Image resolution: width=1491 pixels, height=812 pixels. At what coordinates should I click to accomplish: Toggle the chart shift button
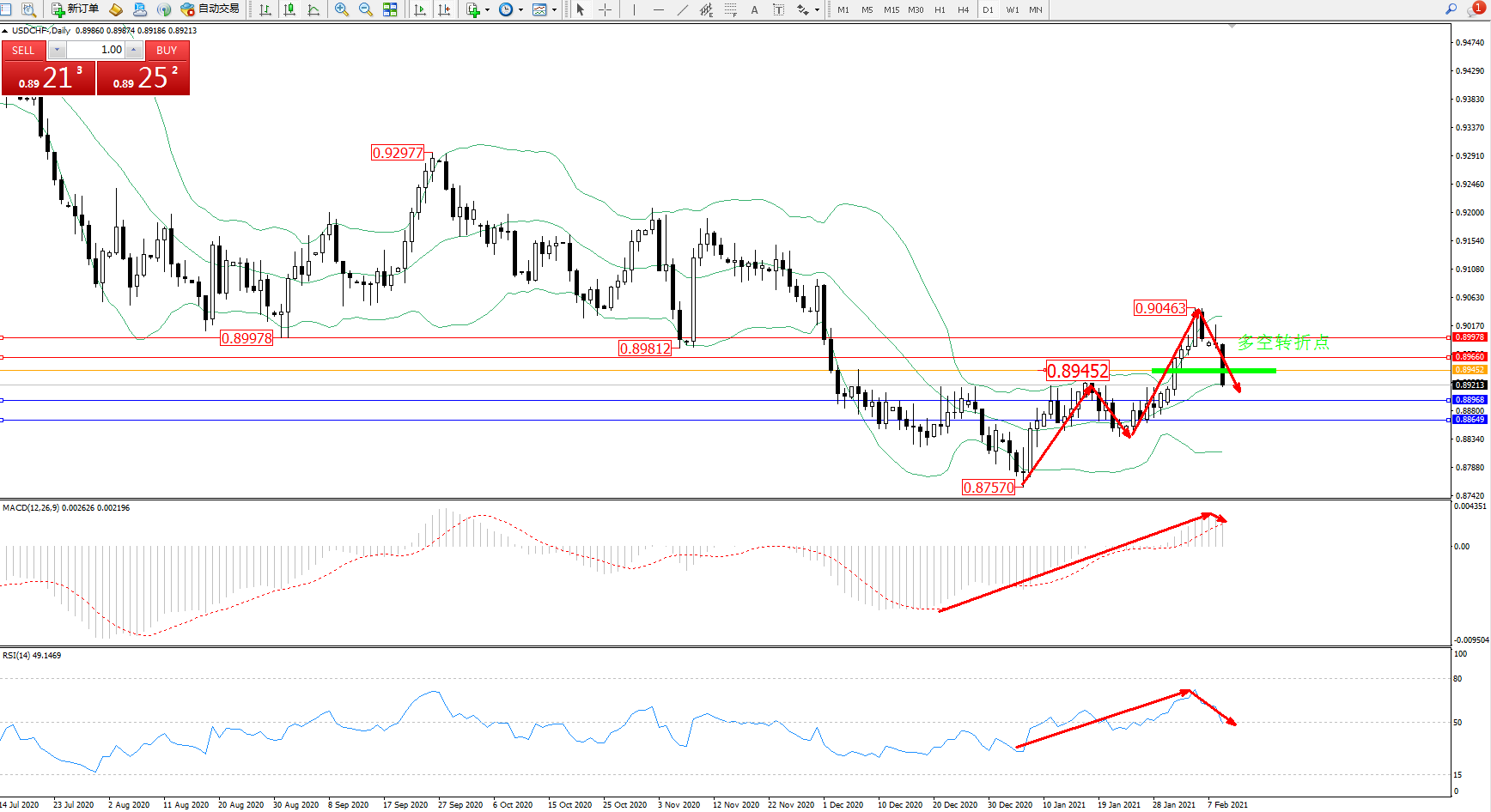point(444,9)
